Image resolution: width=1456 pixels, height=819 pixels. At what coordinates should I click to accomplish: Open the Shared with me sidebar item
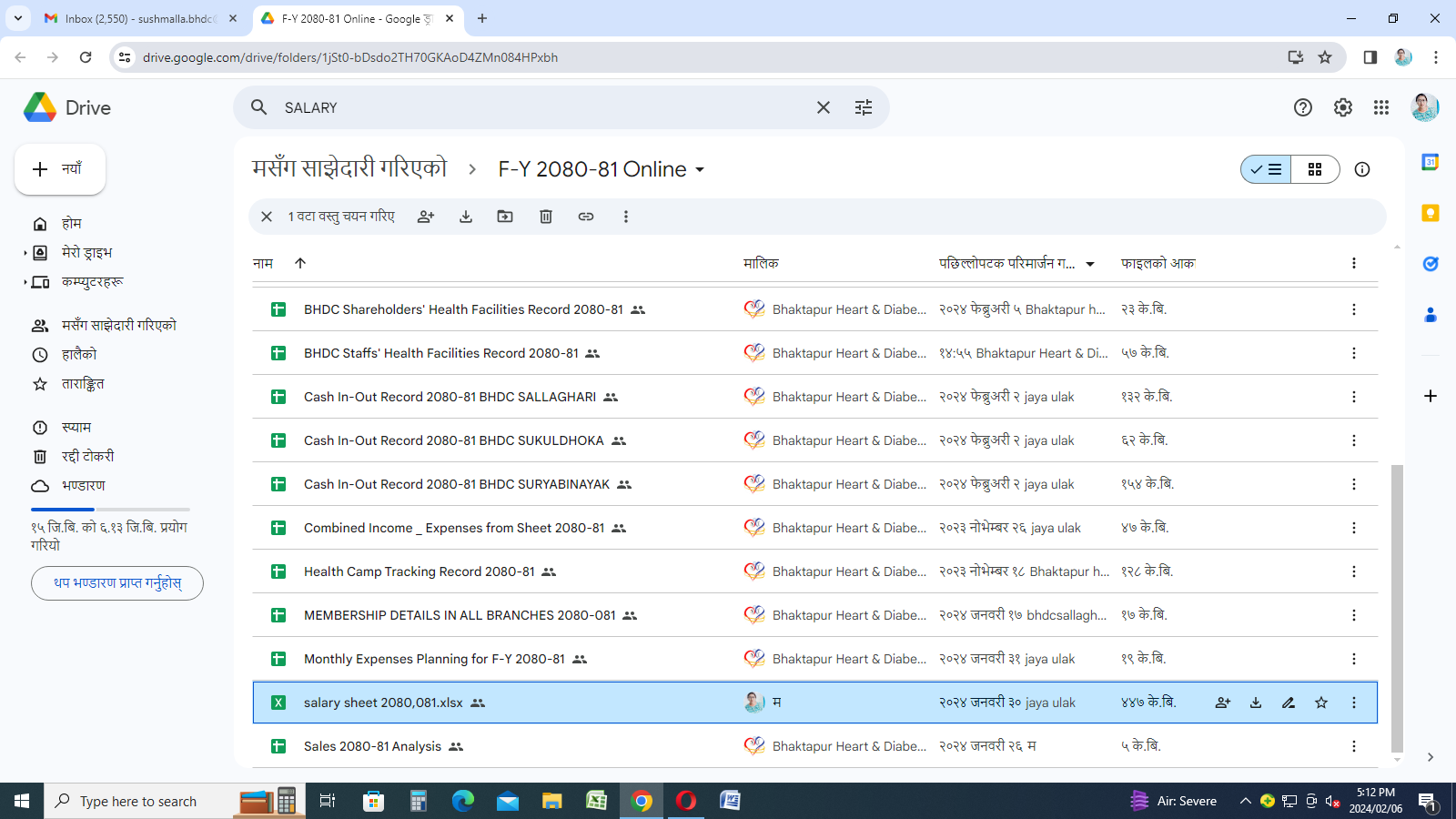118,325
